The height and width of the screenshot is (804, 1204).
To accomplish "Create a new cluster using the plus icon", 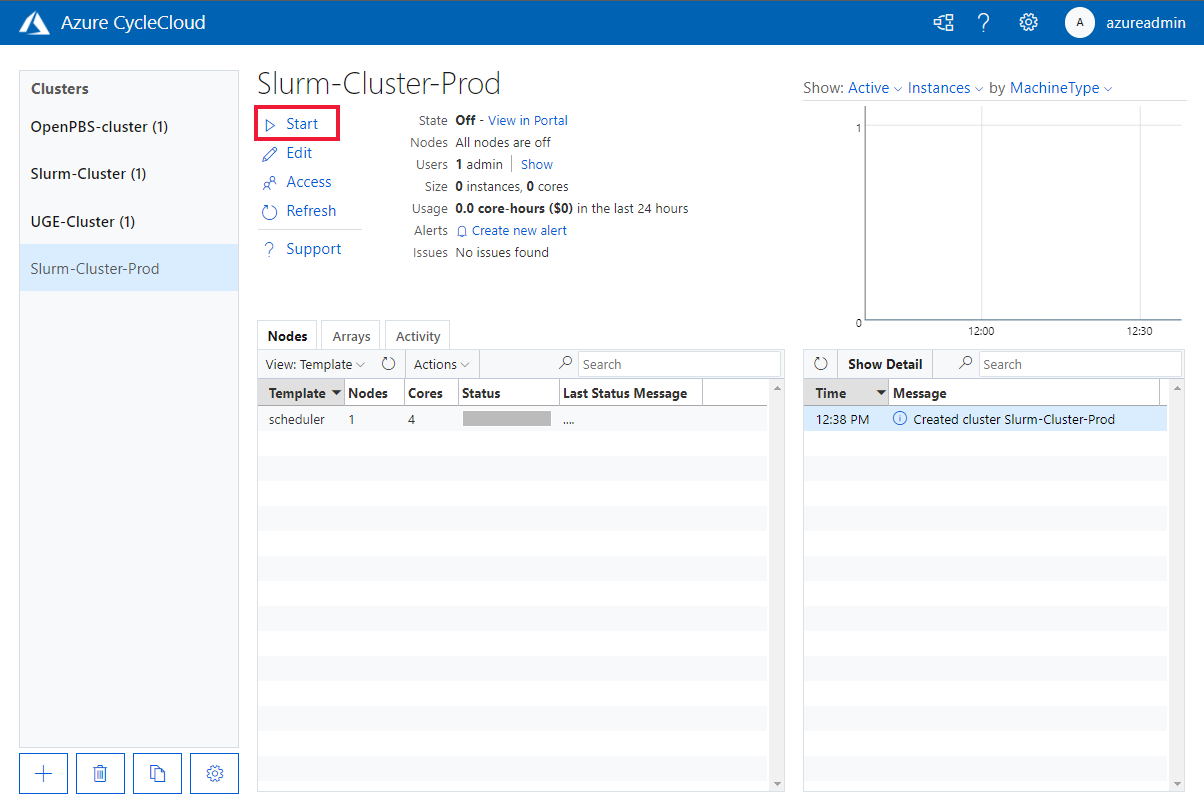I will (x=43, y=773).
